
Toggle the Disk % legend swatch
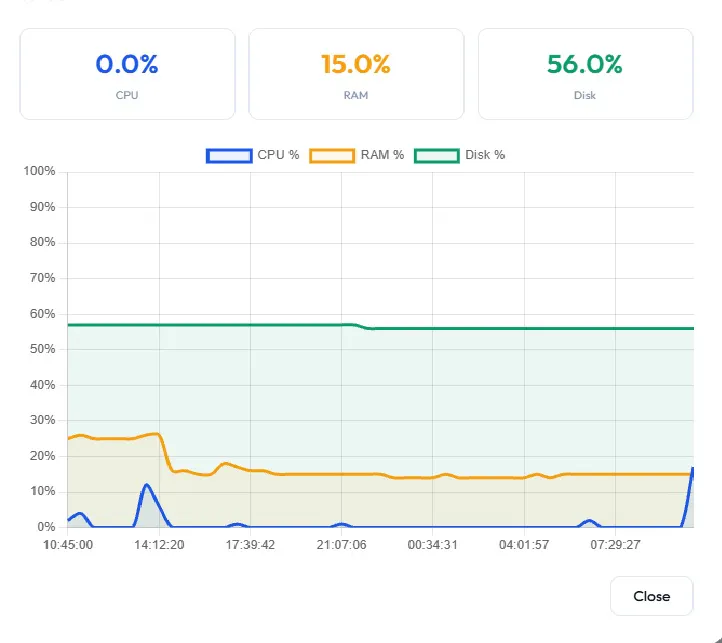pos(437,156)
